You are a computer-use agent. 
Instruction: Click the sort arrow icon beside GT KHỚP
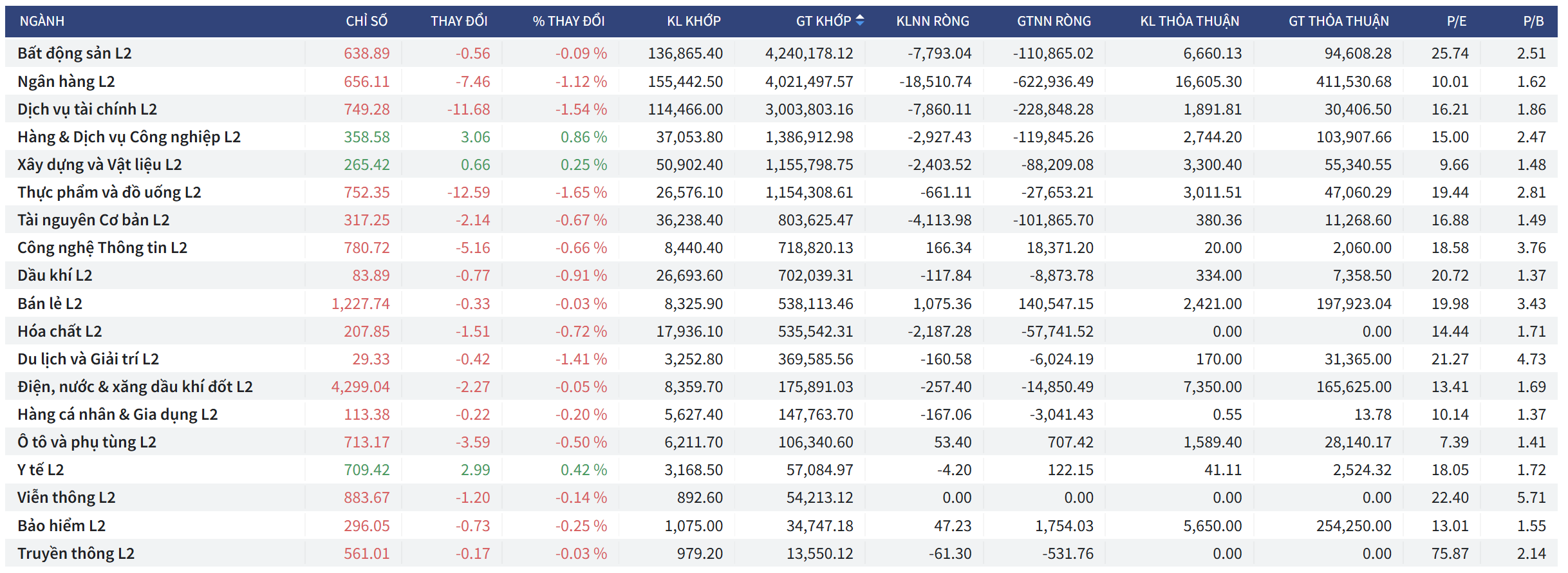point(859,21)
